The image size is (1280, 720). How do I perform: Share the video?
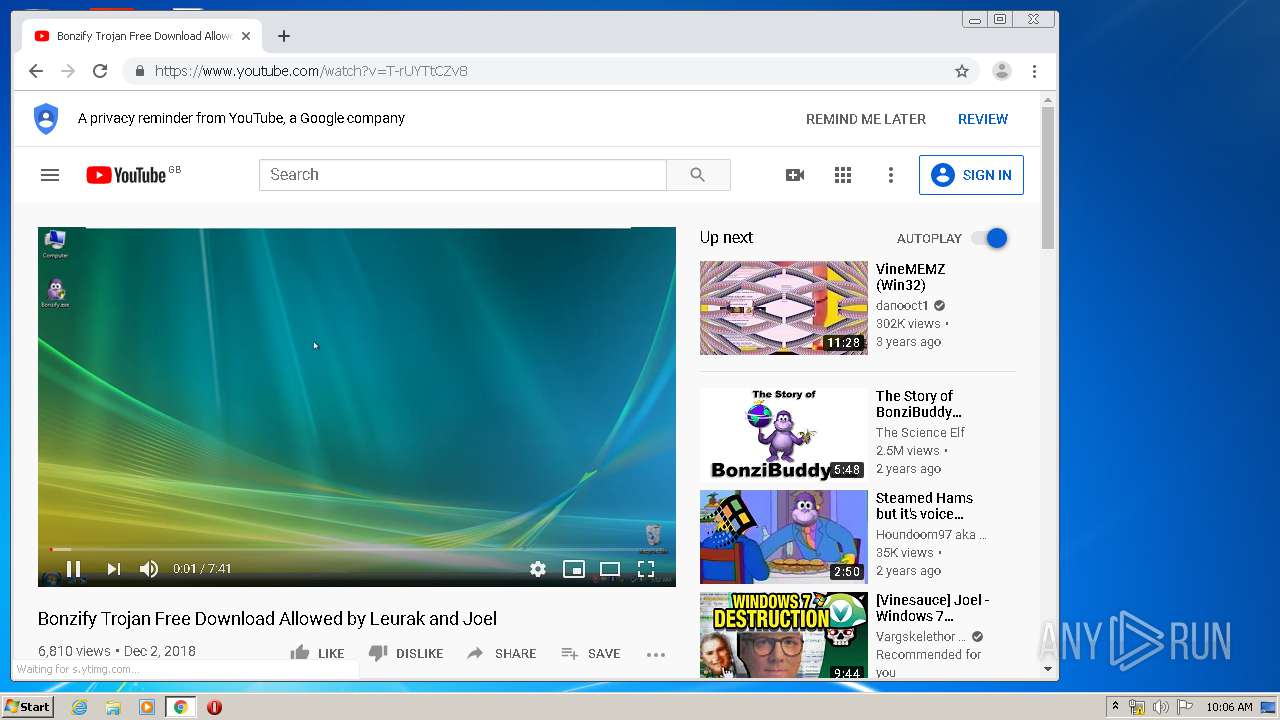point(501,654)
